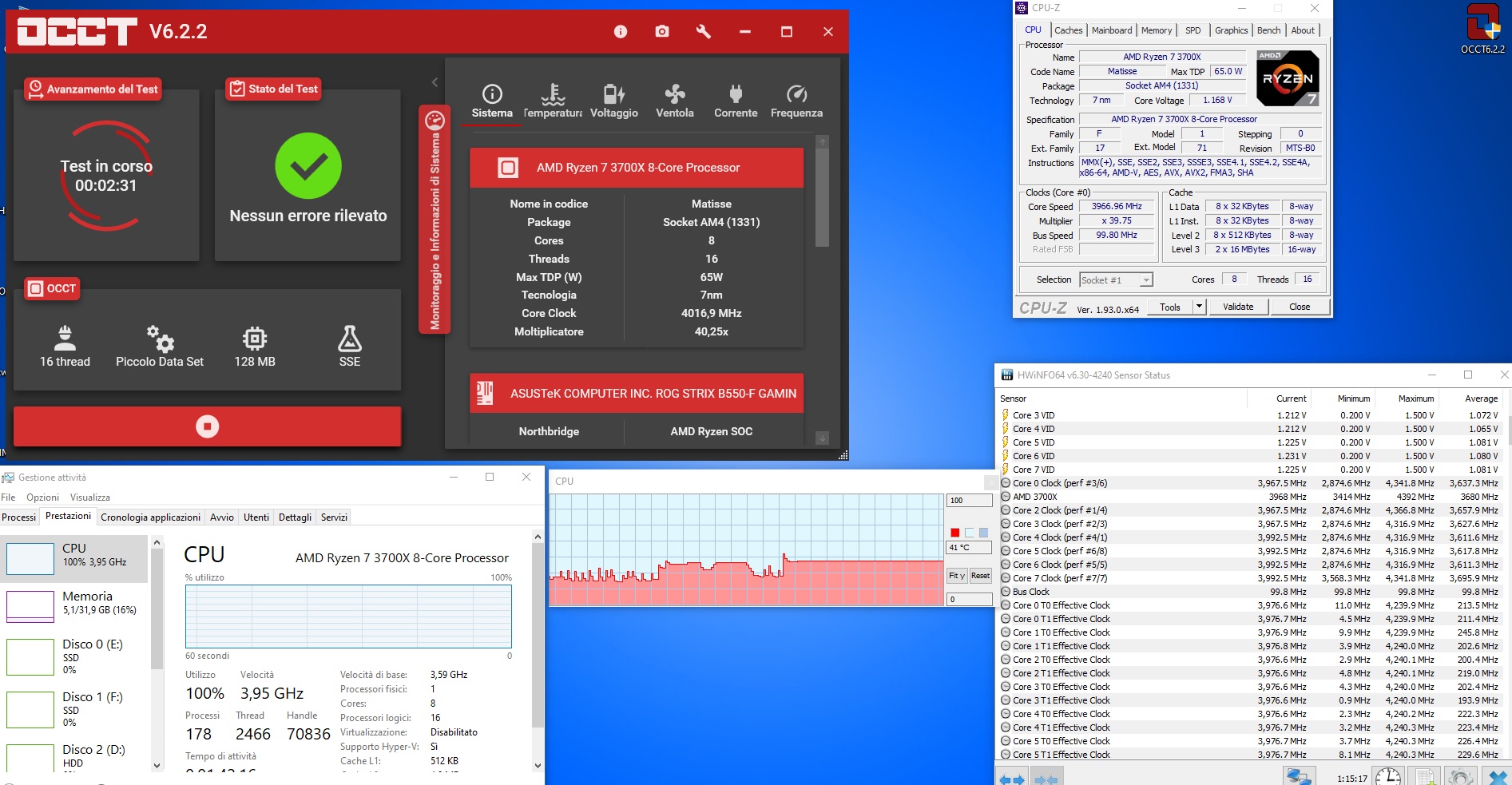Select Memoria in Task Manager sidebar
Screen dimensions: 1512x785
[74, 606]
